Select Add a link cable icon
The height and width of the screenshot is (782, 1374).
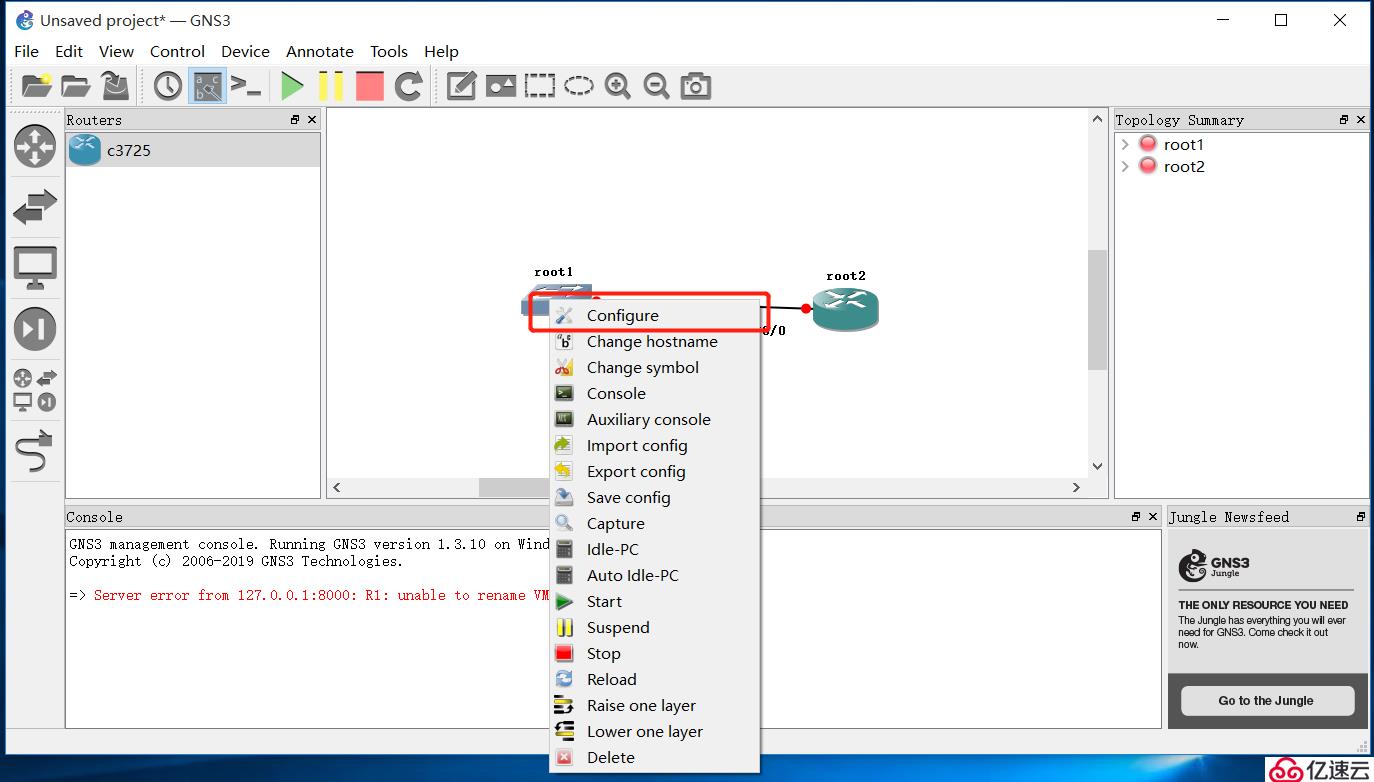click(35, 452)
